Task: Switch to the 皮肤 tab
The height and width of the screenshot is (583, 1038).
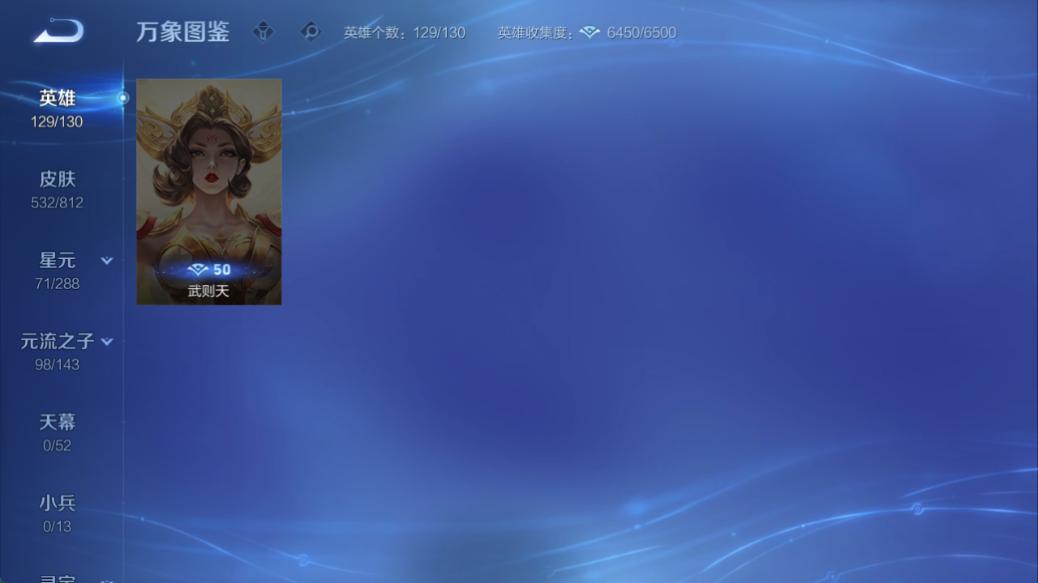Action: pos(57,189)
